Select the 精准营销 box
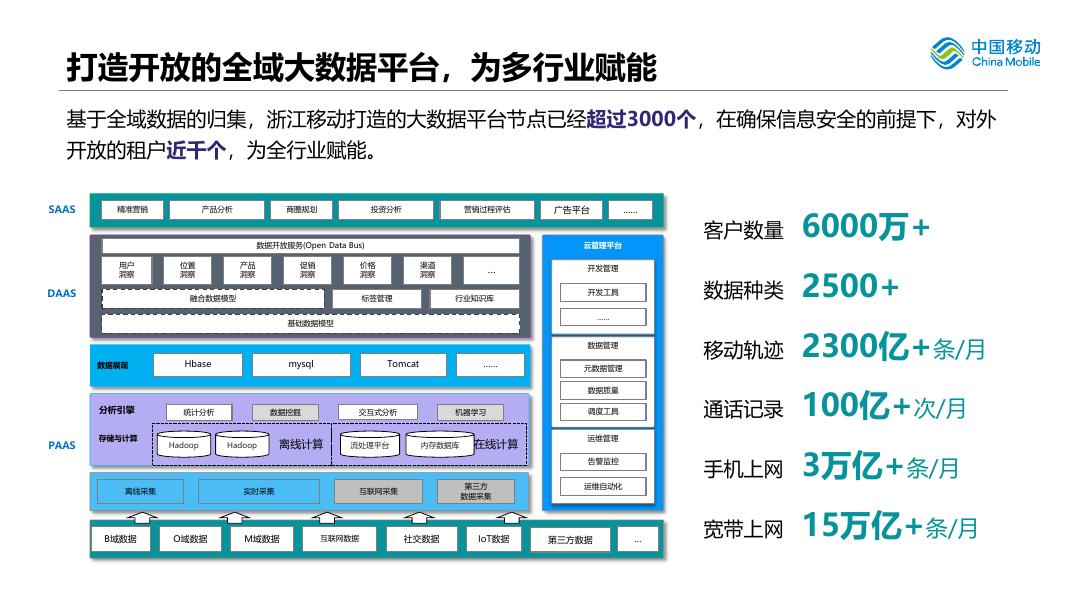This screenshot has width=1067, height=600. click(x=132, y=210)
